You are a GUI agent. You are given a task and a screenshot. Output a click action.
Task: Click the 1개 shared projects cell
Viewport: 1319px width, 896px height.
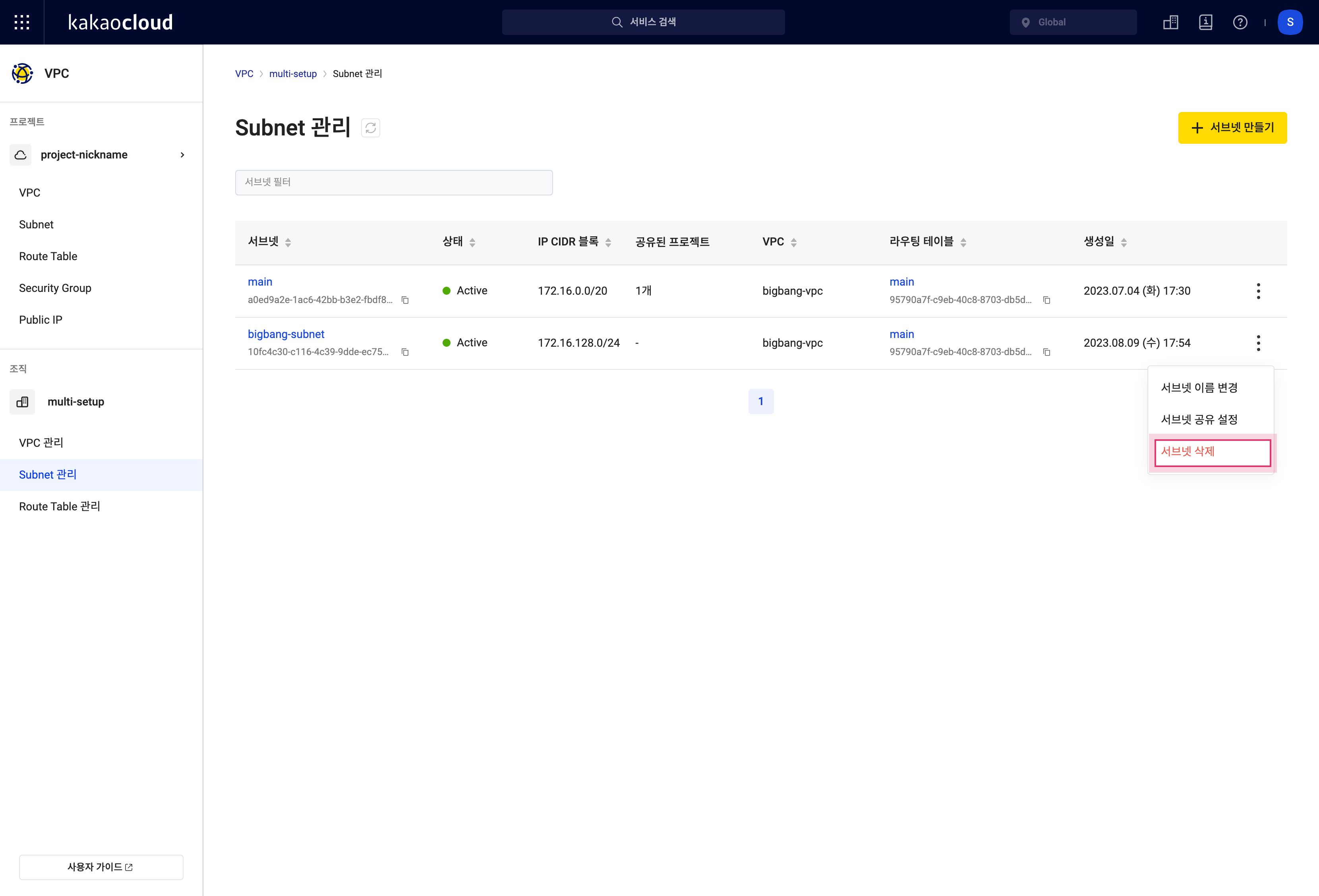click(x=644, y=291)
